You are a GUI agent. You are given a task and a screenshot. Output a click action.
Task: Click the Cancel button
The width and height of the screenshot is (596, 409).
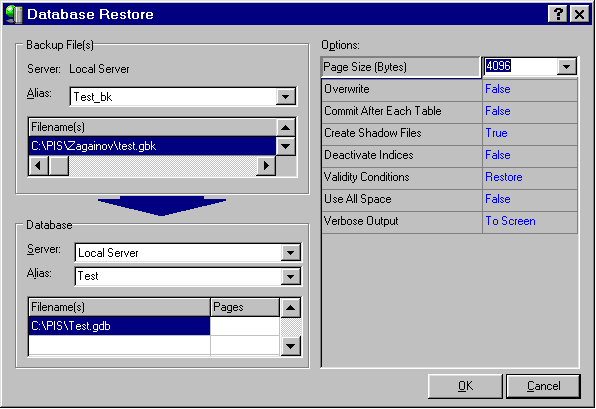pos(544,386)
